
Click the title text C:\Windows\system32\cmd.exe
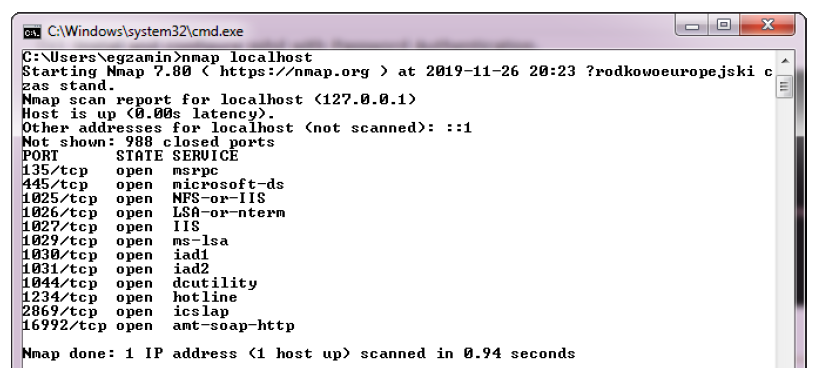(x=146, y=32)
